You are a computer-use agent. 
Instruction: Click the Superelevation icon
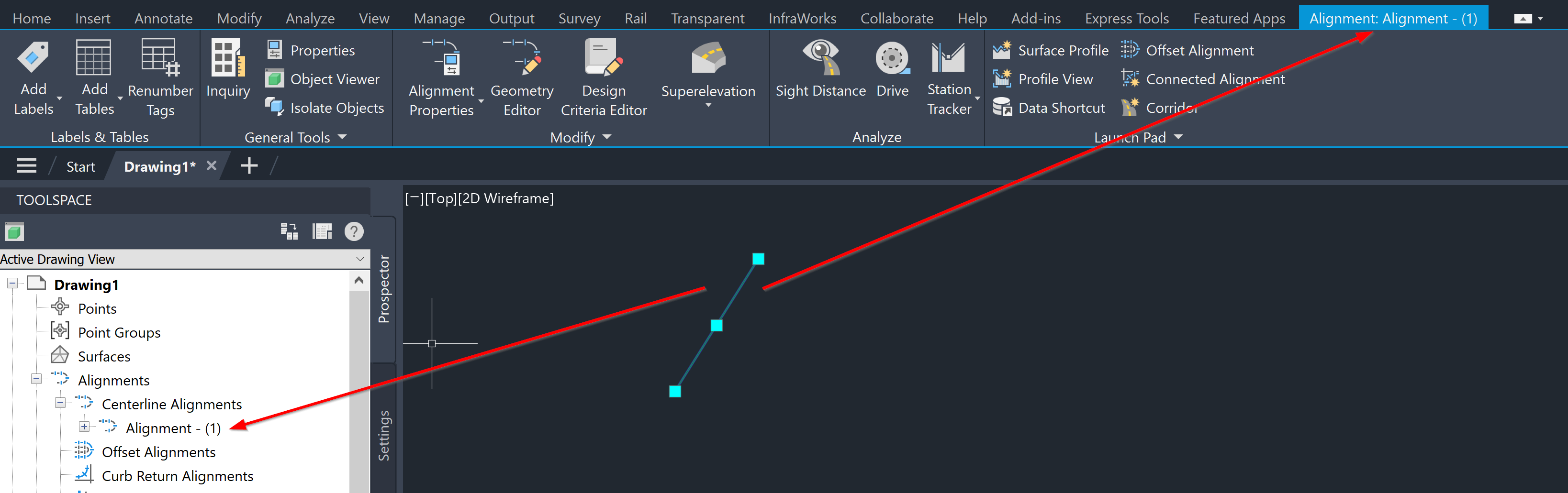pos(708,59)
